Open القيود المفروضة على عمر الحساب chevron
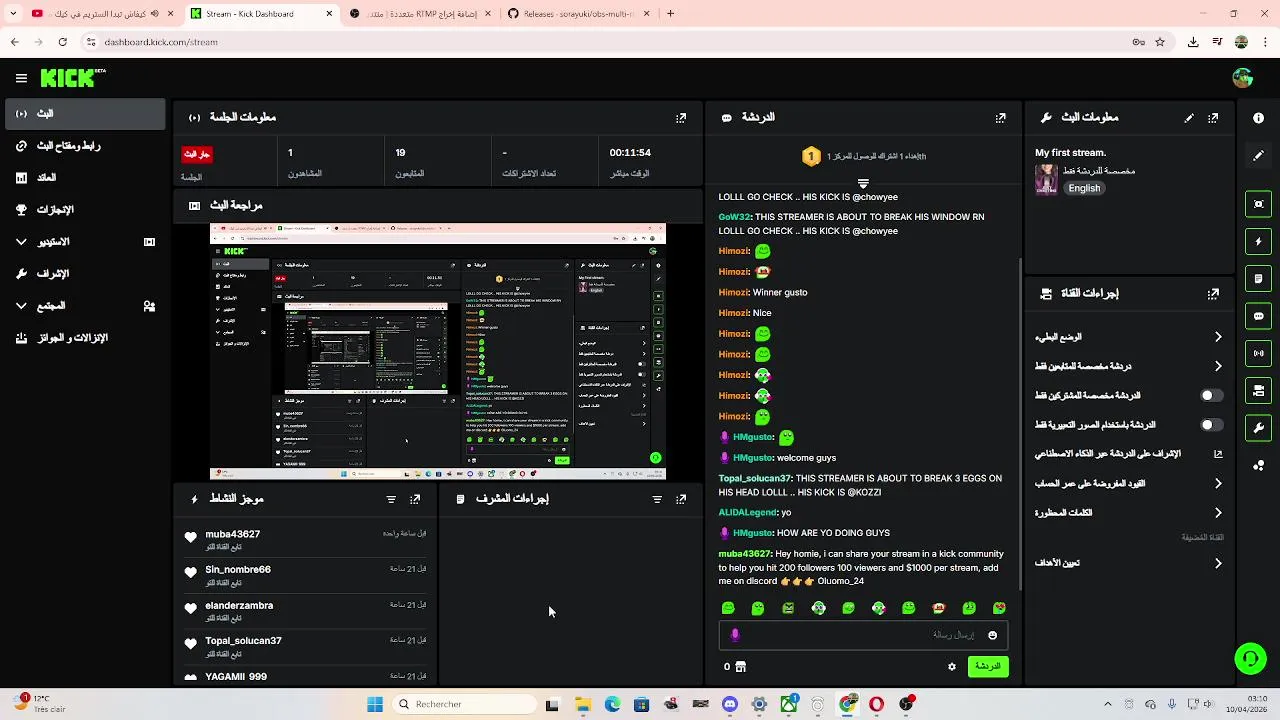 coord(1218,484)
